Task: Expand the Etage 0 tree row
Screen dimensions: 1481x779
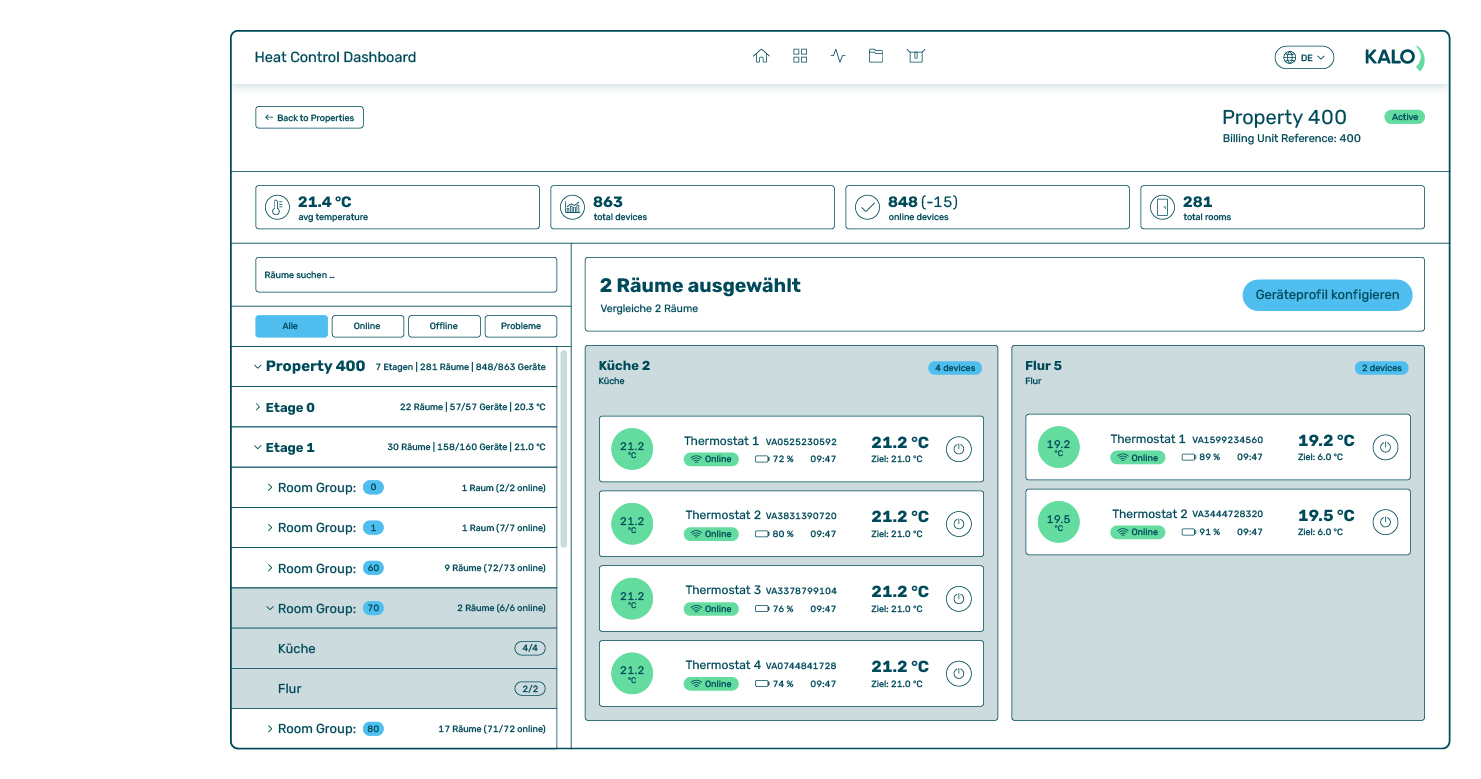Action: pos(258,408)
